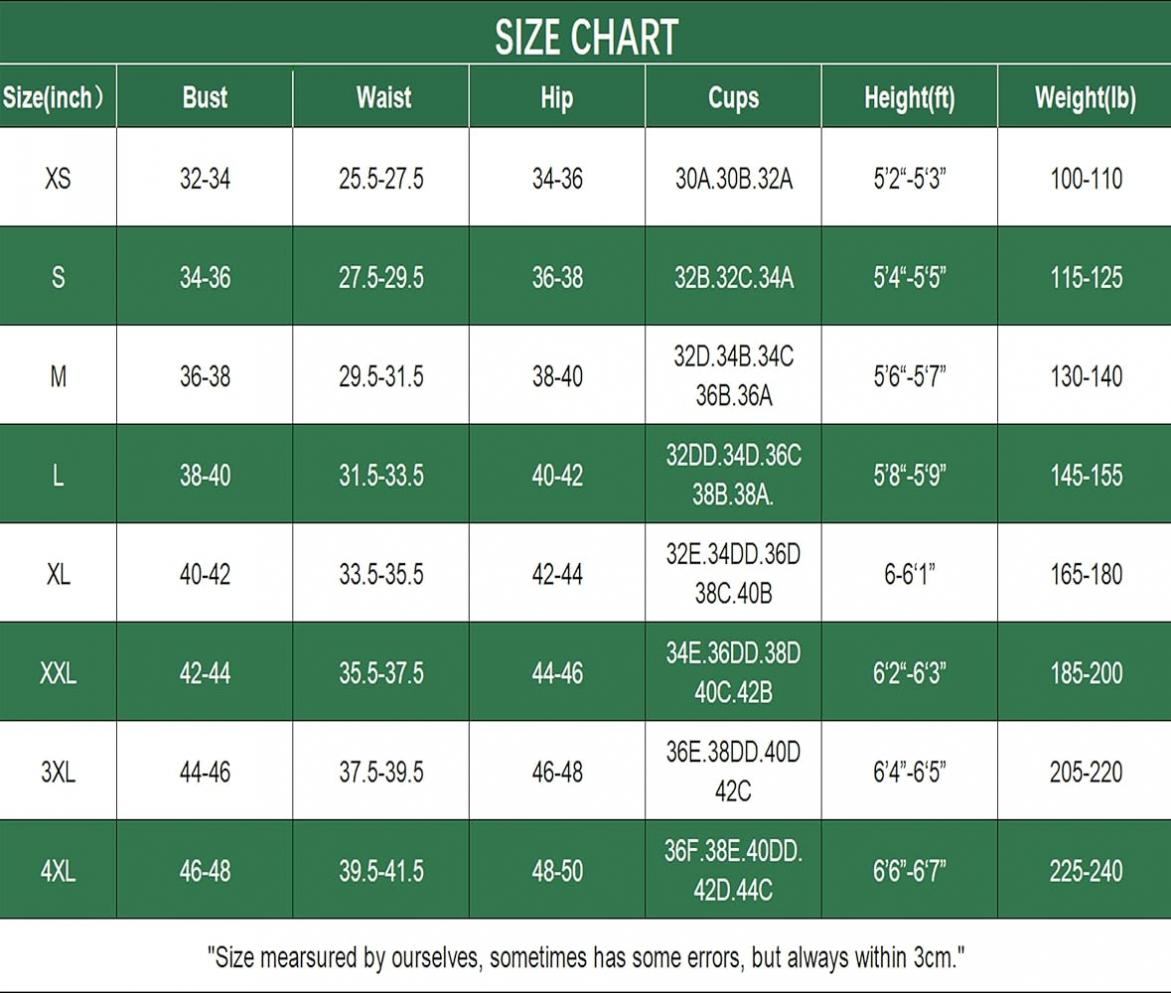Select the Height(ft) column header
Screen dimensions: 1171x993
click(910, 98)
